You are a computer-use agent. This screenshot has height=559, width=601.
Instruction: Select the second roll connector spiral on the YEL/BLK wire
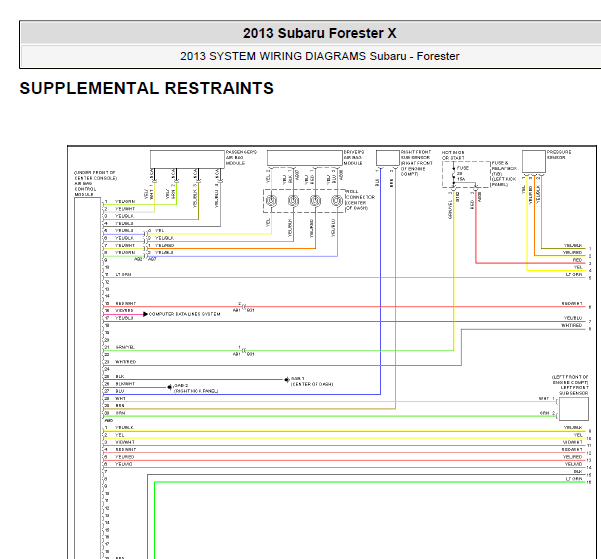point(293,201)
